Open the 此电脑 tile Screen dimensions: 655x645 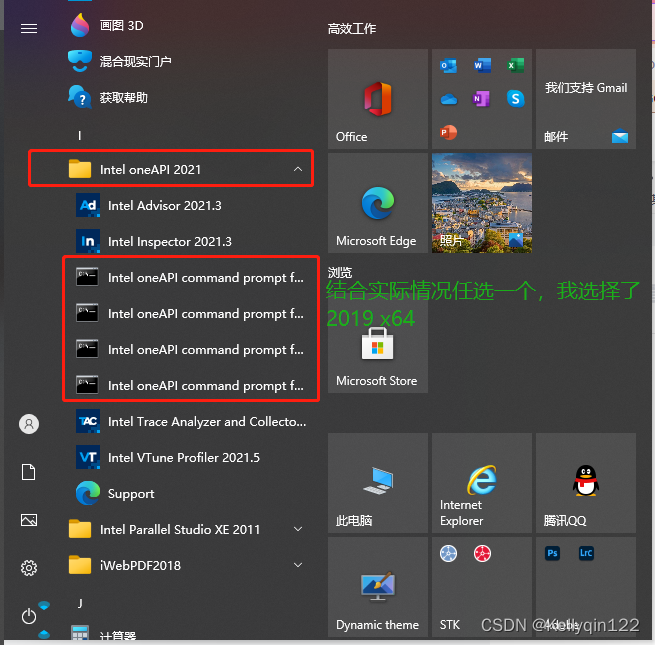click(x=378, y=483)
